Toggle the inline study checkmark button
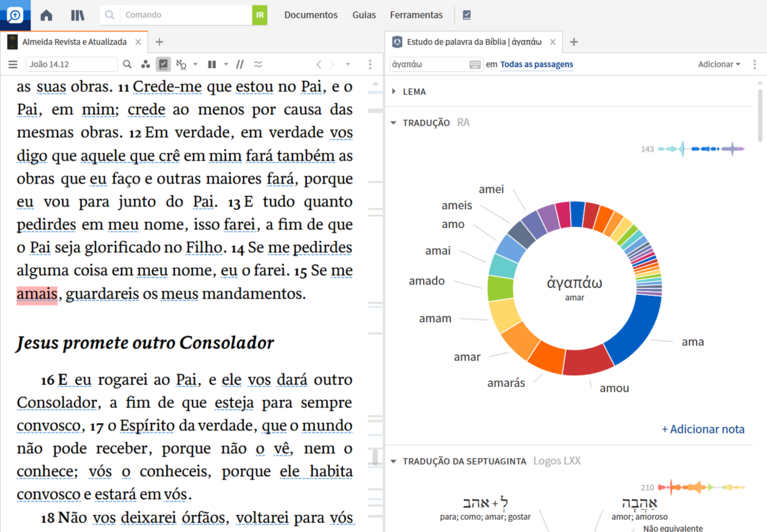Image resolution: width=767 pixels, height=532 pixels. (x=163, y=64)
